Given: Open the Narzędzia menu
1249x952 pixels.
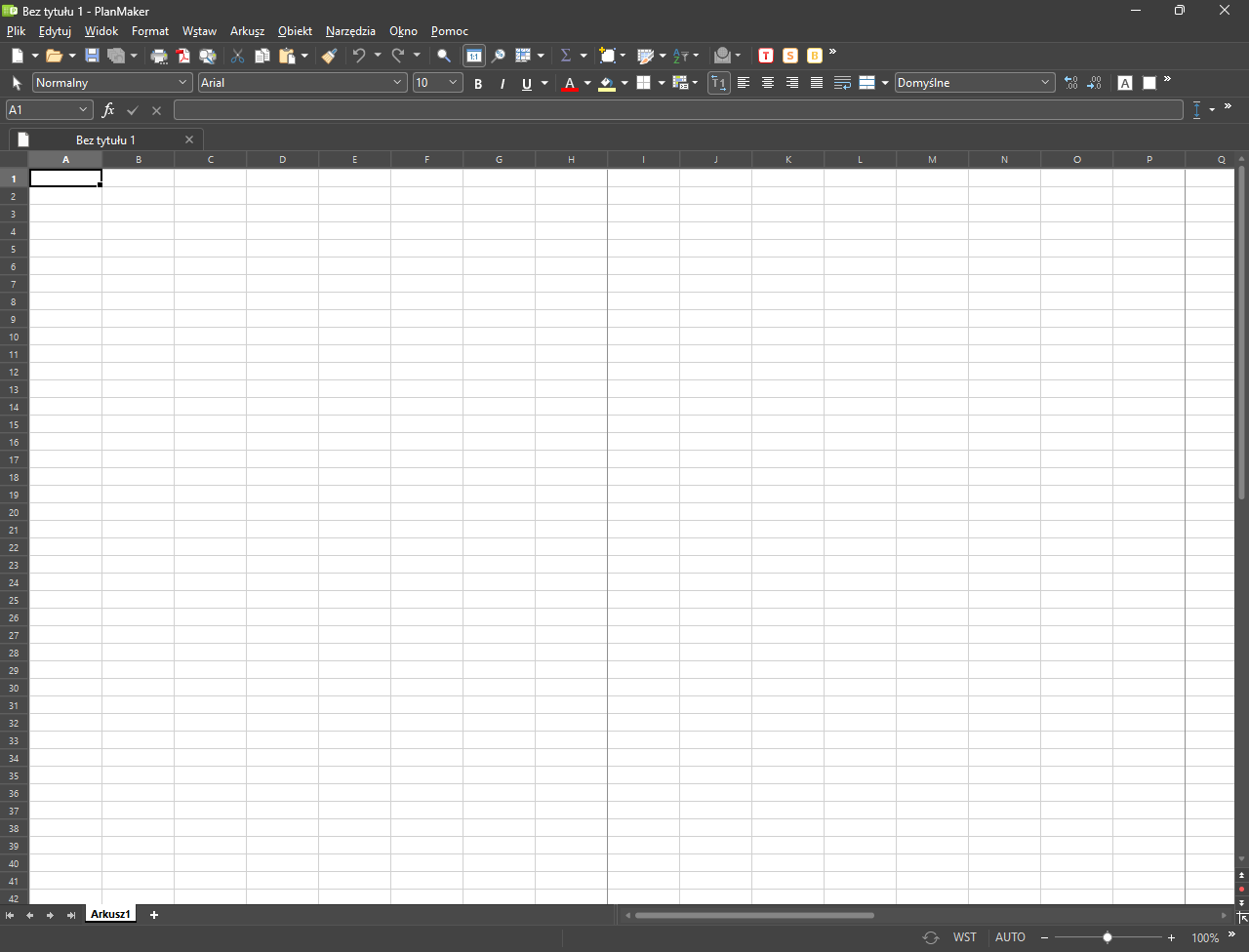Looking at the screenshot, I should coord(350,31).
